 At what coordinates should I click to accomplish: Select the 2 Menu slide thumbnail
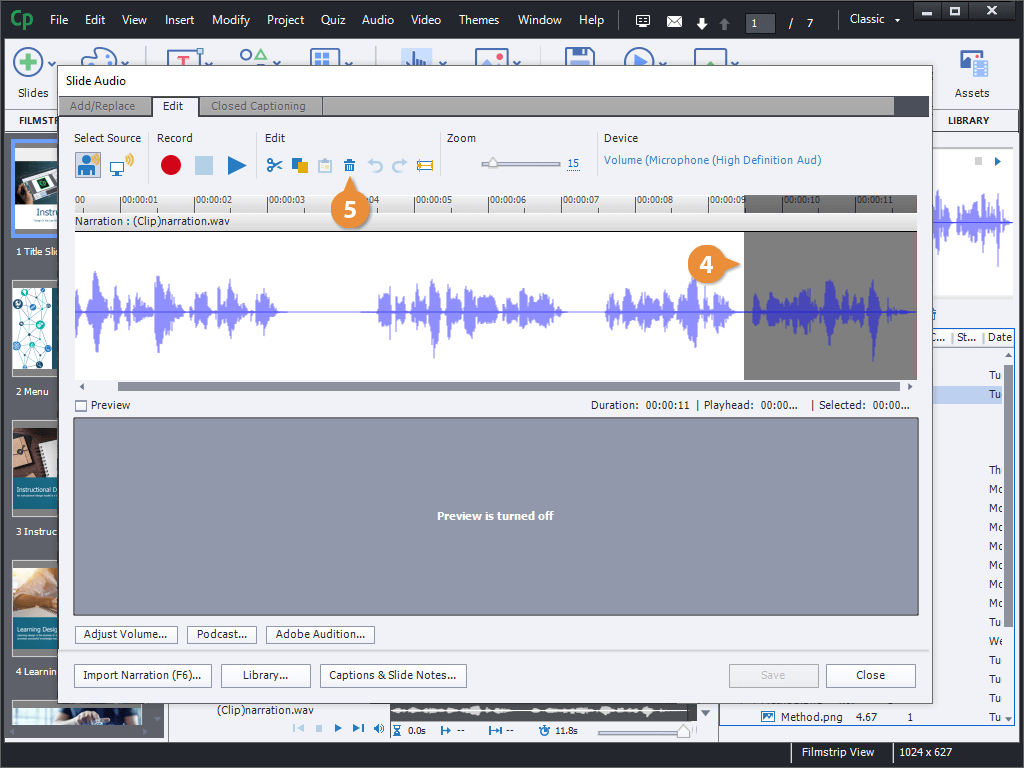tap(32, 328)
